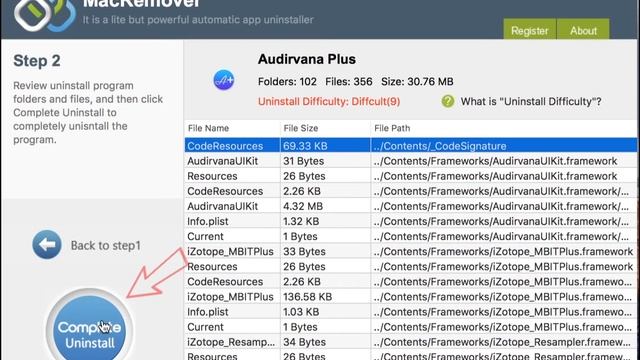
Task: Open the About tab
Action: tap(583, 29)
